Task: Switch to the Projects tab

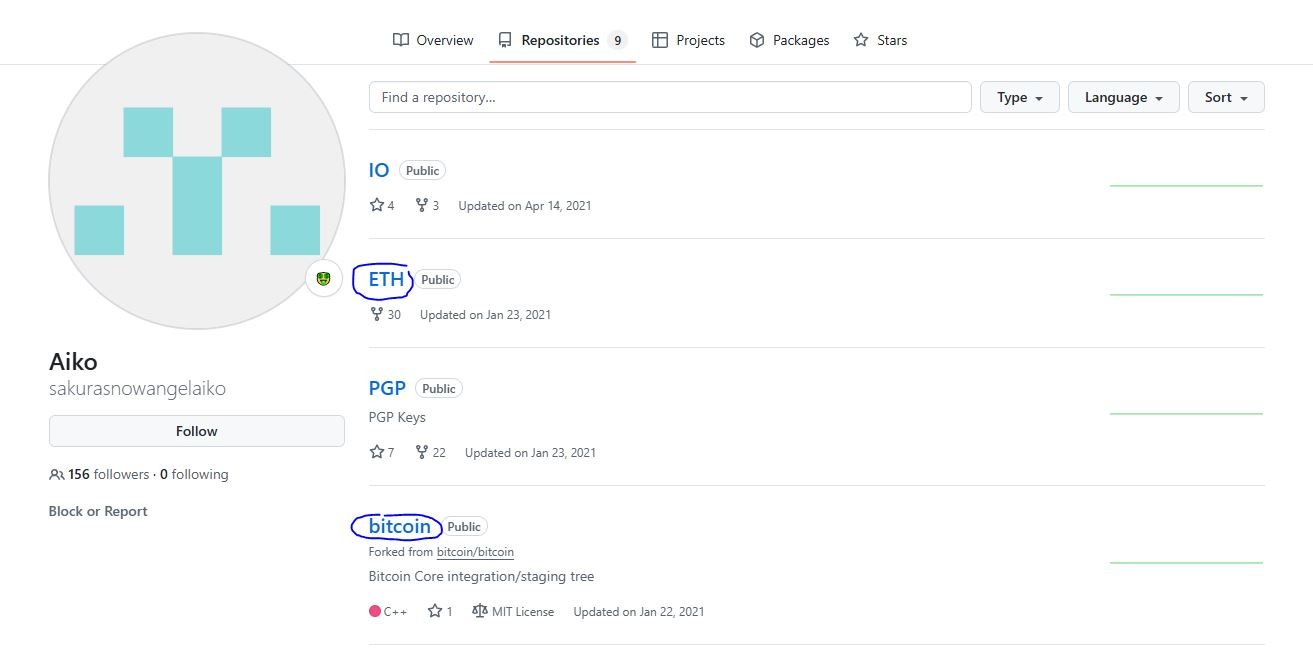Action: coord(687,40)
